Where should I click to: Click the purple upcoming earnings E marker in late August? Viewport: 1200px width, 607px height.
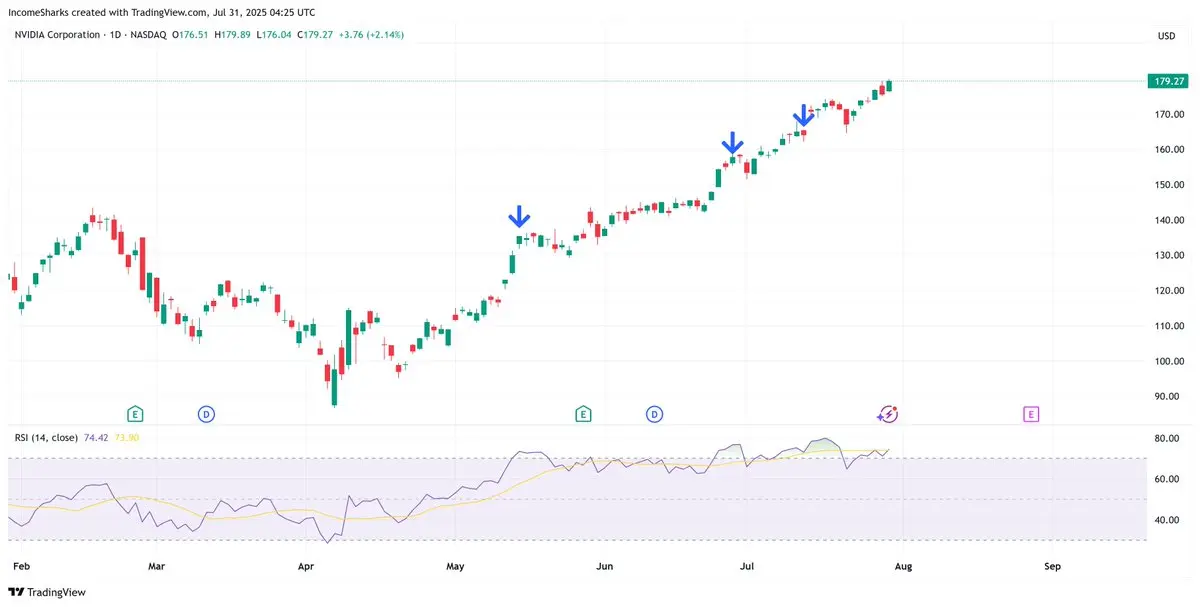pos(1031,414)
